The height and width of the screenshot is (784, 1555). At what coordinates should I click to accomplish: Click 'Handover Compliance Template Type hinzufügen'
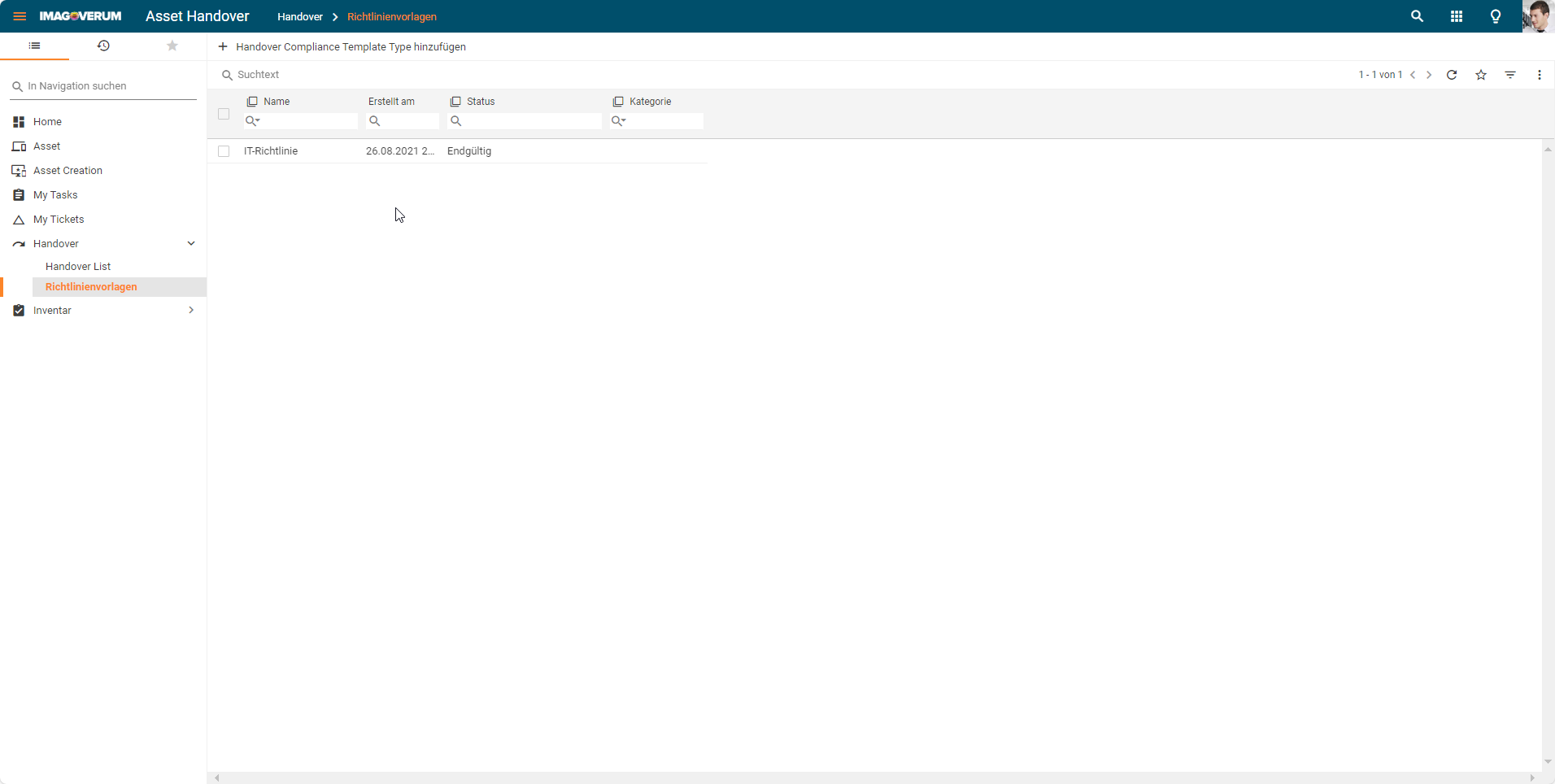[x=342, y=47]
